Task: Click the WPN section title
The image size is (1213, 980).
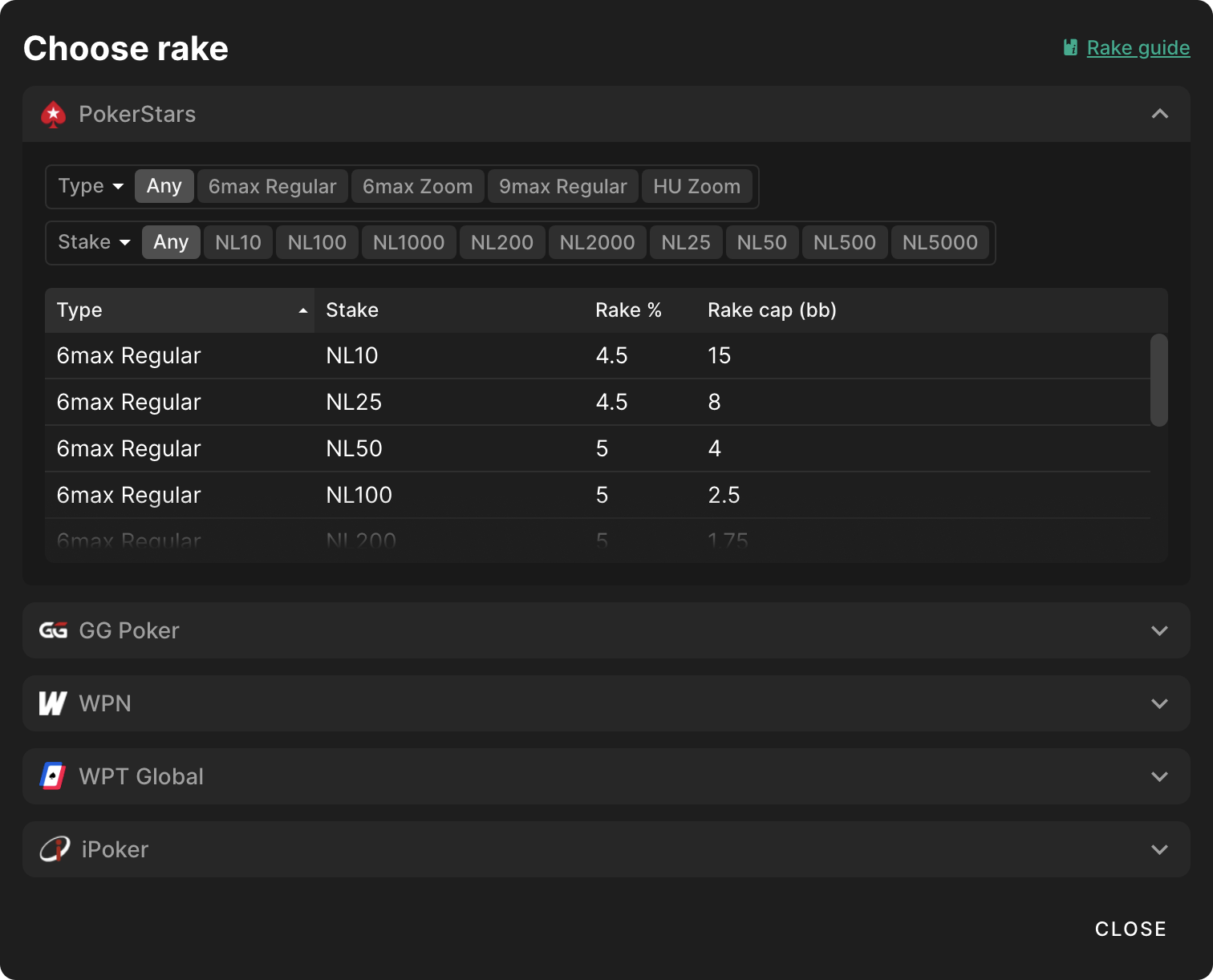Action: click(x=105, y=703)
